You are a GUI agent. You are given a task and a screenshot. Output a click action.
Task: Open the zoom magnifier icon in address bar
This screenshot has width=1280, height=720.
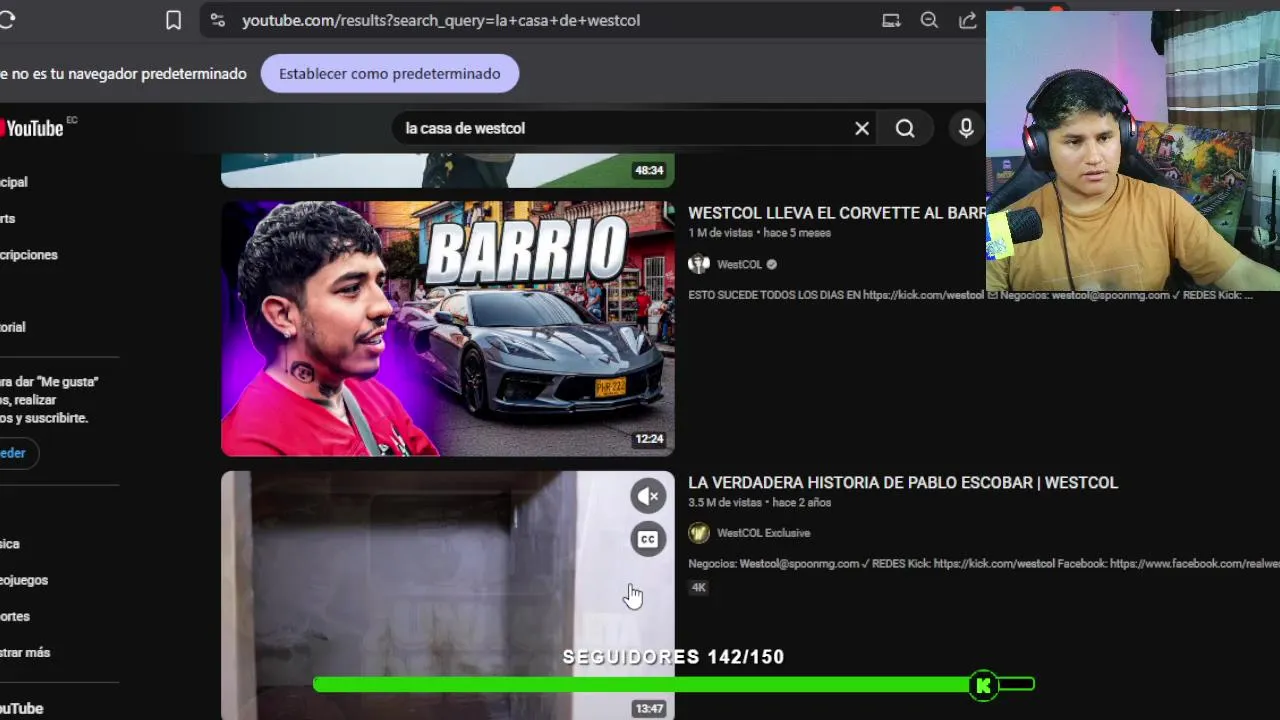[929, 20]
